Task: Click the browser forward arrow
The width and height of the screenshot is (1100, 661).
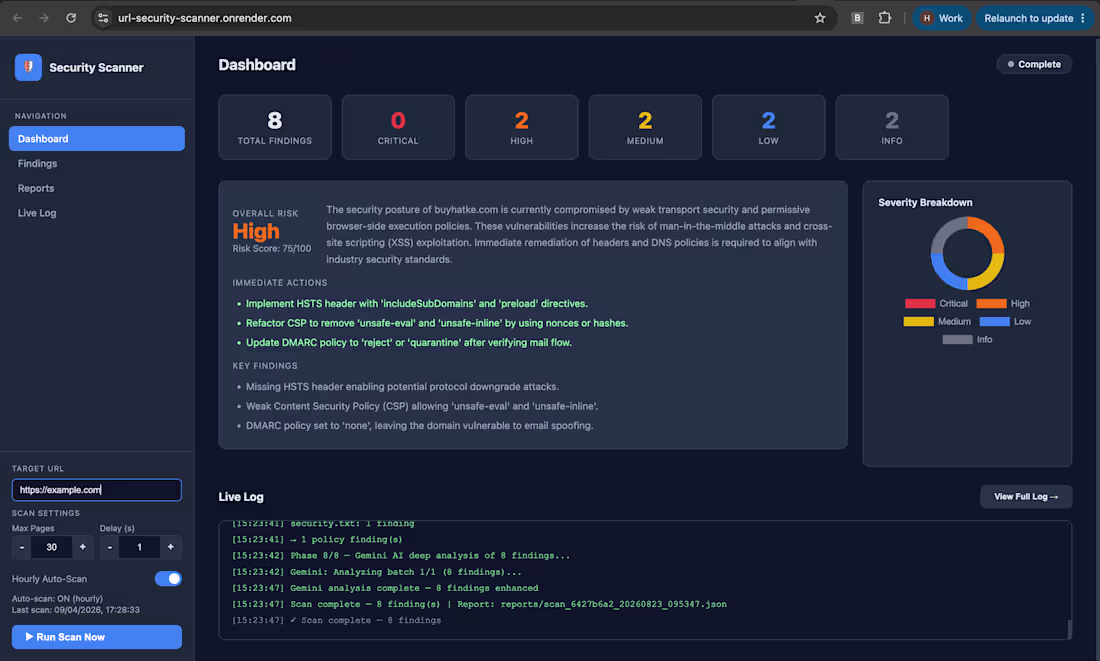Action: coord(44,18)
